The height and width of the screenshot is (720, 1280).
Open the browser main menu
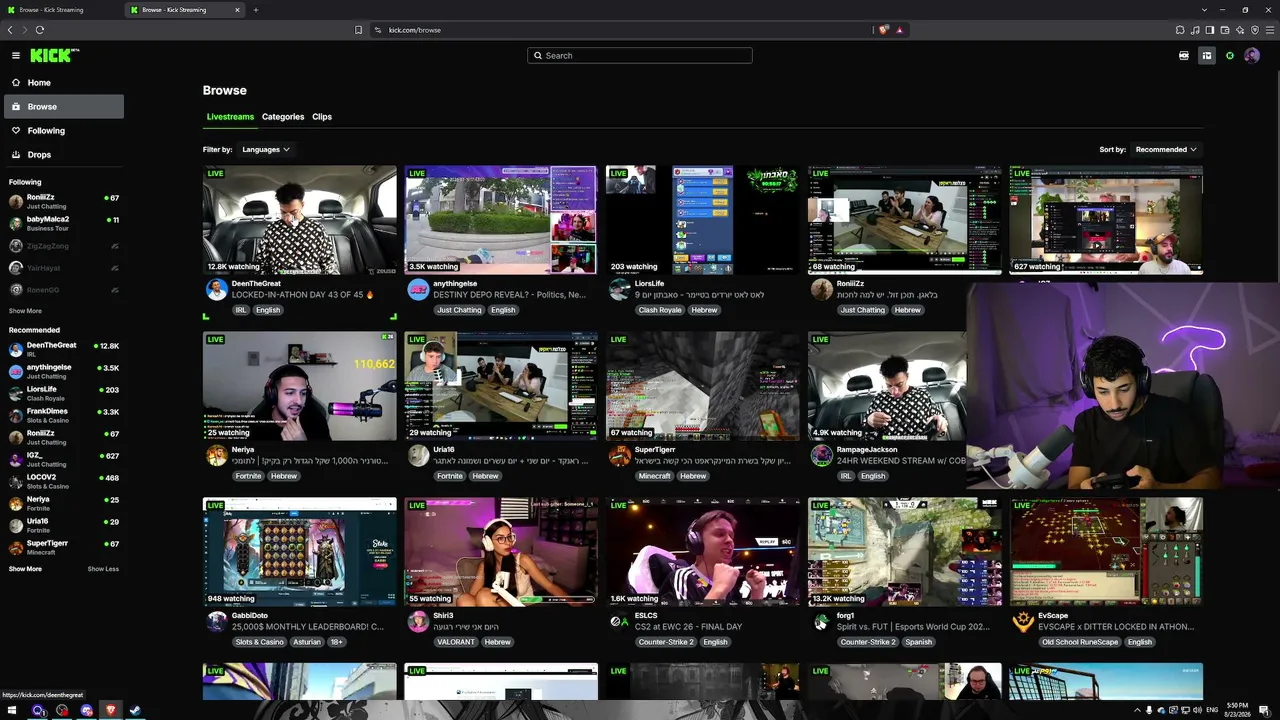coord(1270,30)
